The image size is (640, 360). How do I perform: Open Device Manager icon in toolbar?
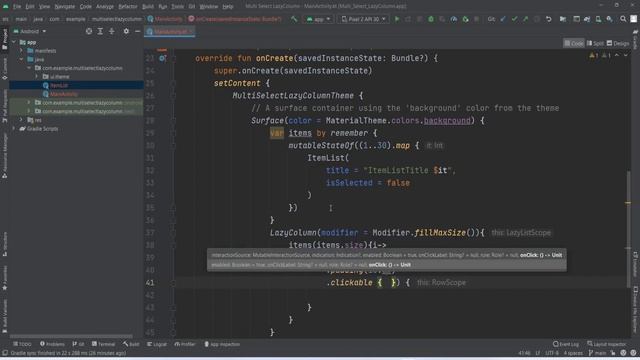pos(598,19)
